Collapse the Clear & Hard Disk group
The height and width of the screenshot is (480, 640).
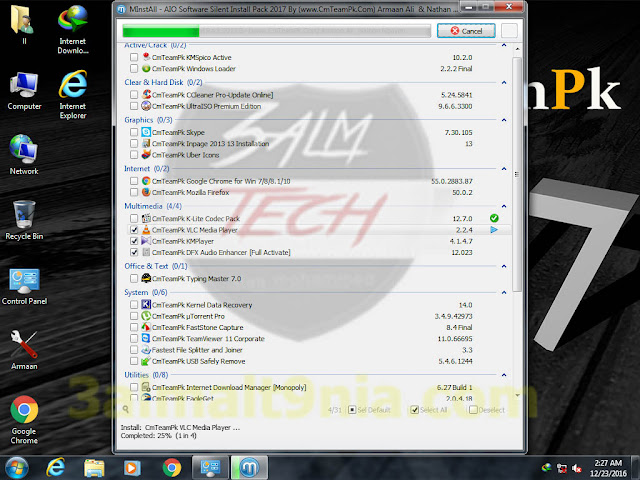(504, 82)
